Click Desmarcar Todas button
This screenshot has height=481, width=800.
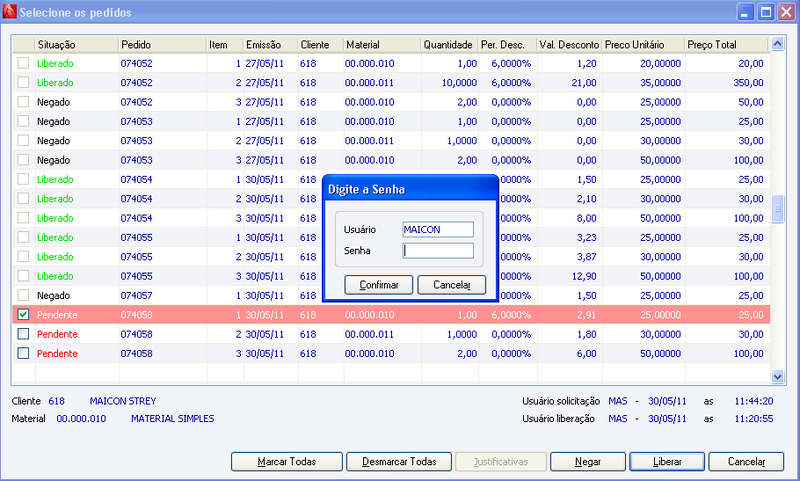coord(399,462)
